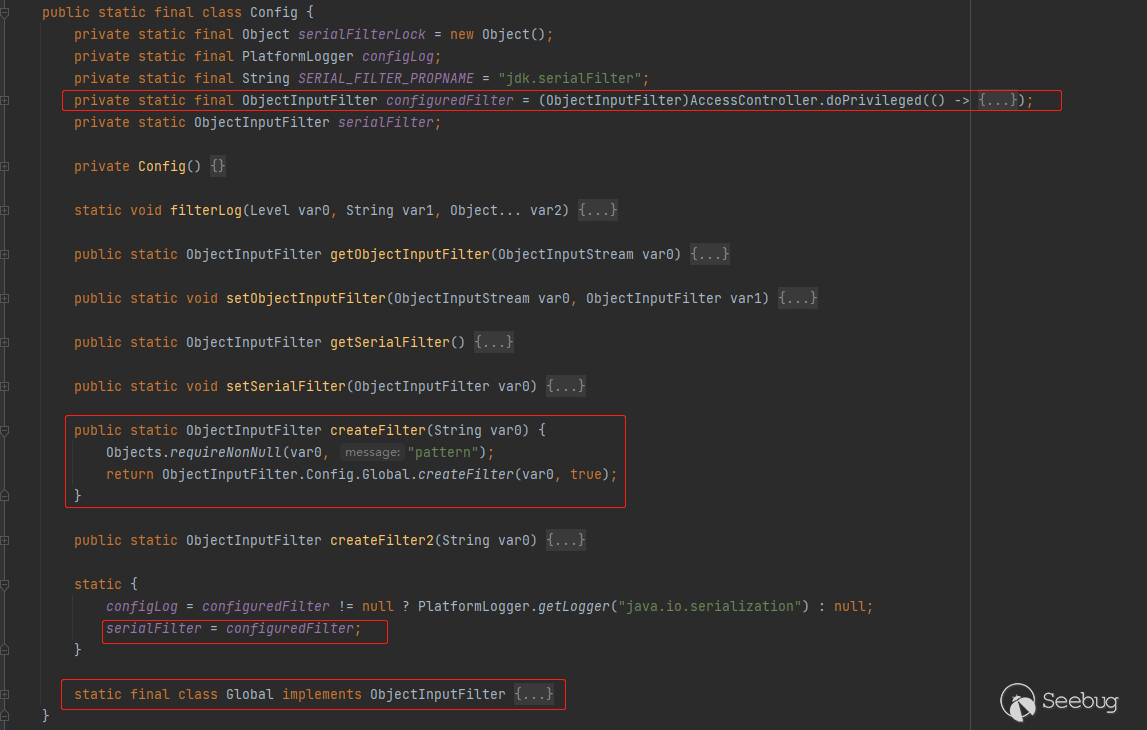Click configuredFilter in its field declaration
Image resolution: width=1147 pixels, height=730 pixels.
[450, 100]
